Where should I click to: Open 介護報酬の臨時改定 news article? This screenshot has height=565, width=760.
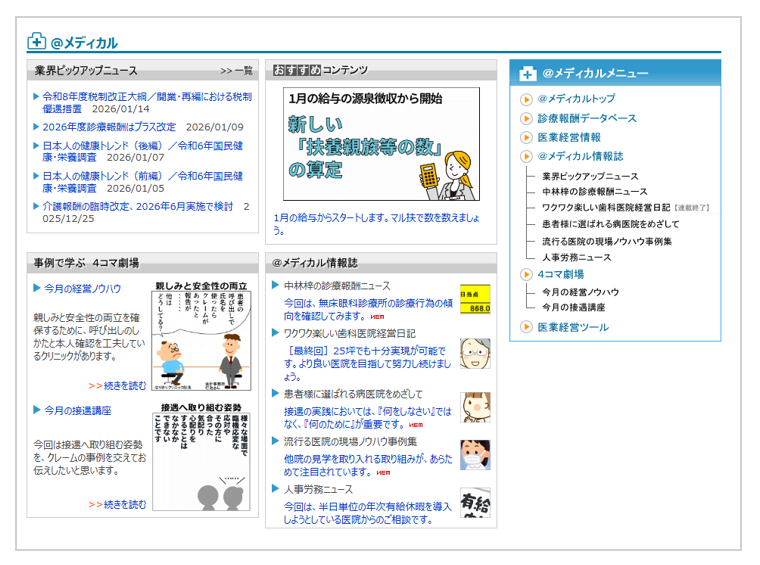(x=137, y=206)
